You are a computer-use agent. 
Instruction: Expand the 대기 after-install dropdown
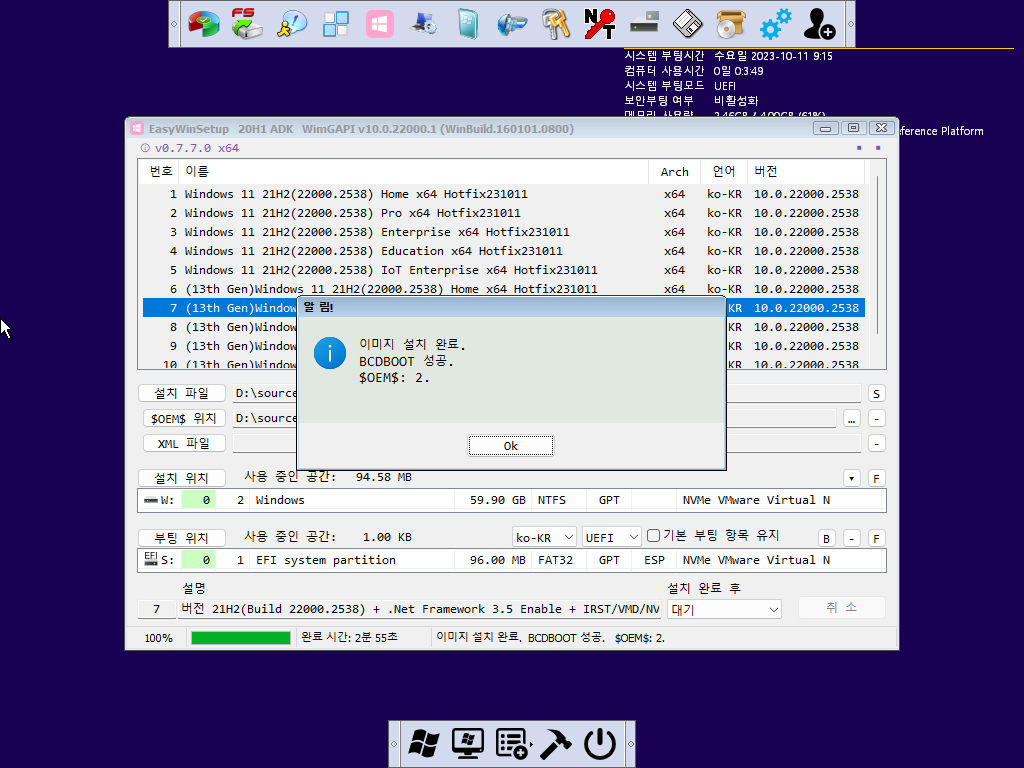click(724, 609)
